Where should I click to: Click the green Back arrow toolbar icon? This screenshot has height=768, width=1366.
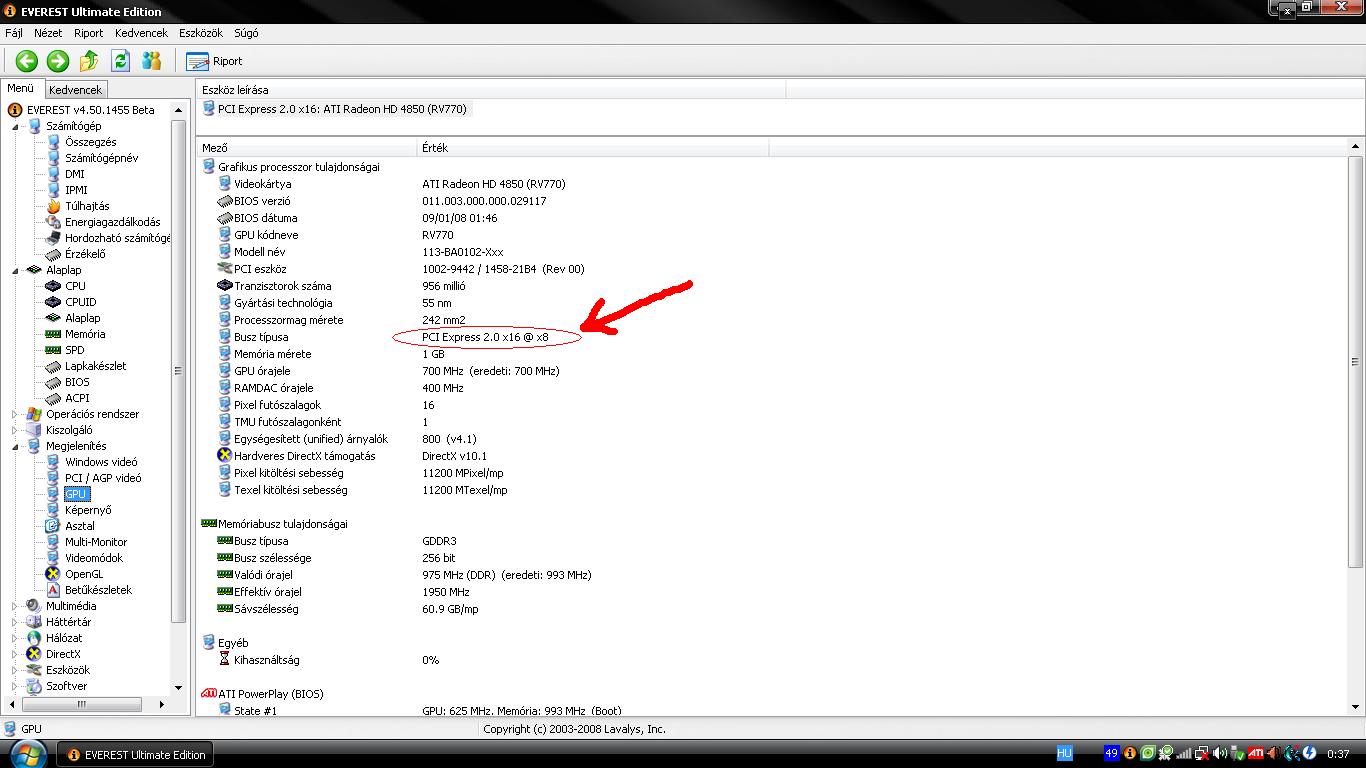27,61
